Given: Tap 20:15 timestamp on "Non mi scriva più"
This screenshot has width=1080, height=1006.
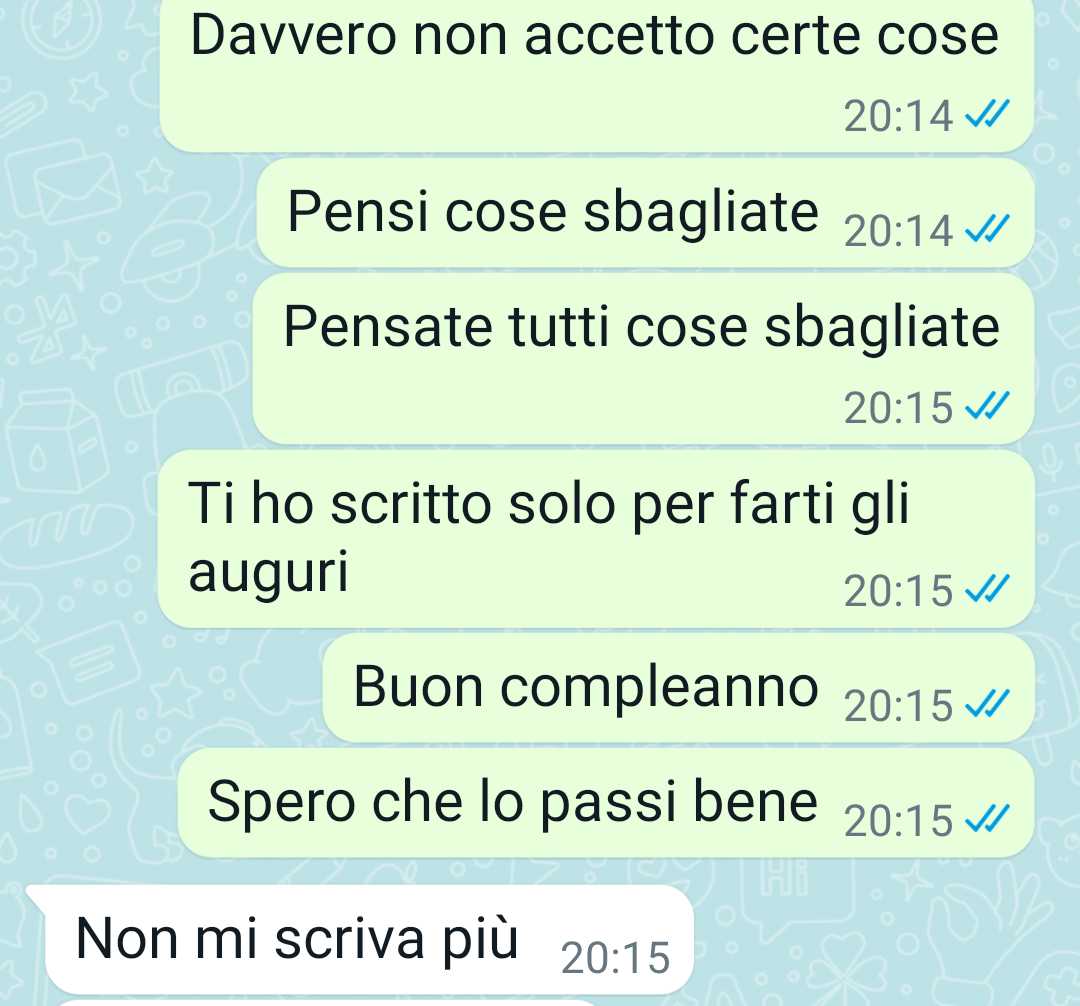Looking at the screenshot, I should (x=615, y=957).
